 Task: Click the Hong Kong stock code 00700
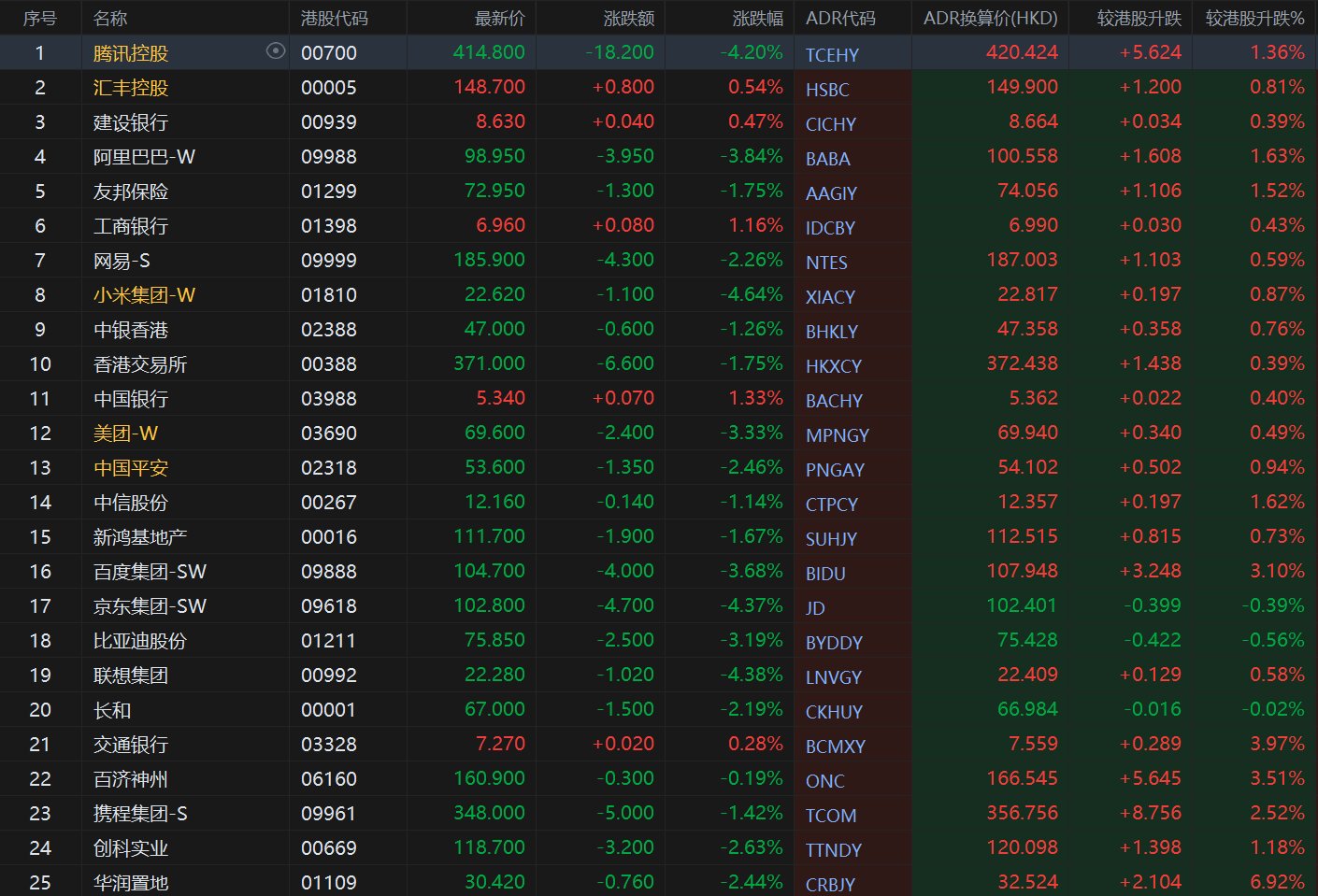pos(329,53)
